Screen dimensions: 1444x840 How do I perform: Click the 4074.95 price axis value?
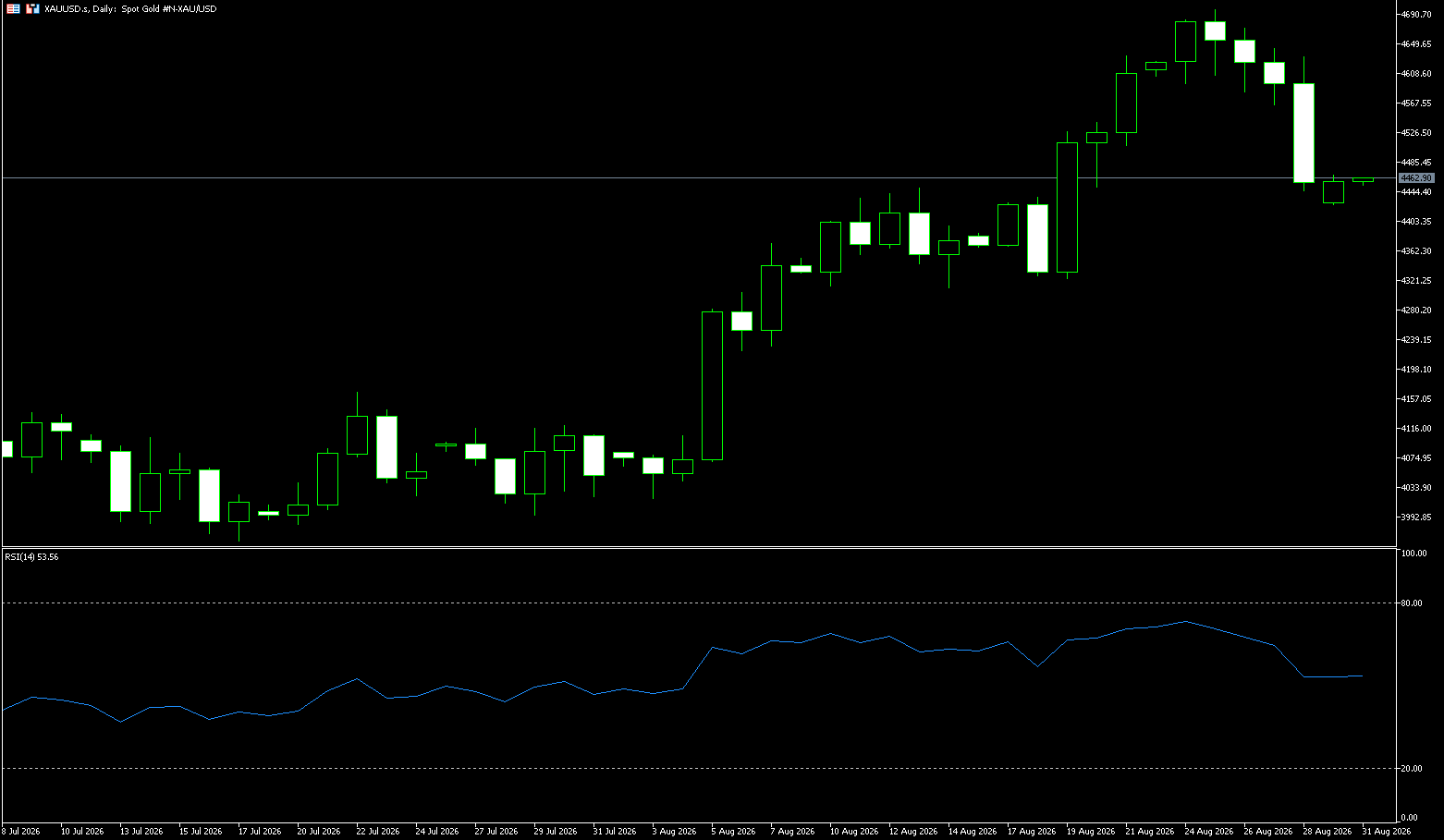[x=1416, y=458]
